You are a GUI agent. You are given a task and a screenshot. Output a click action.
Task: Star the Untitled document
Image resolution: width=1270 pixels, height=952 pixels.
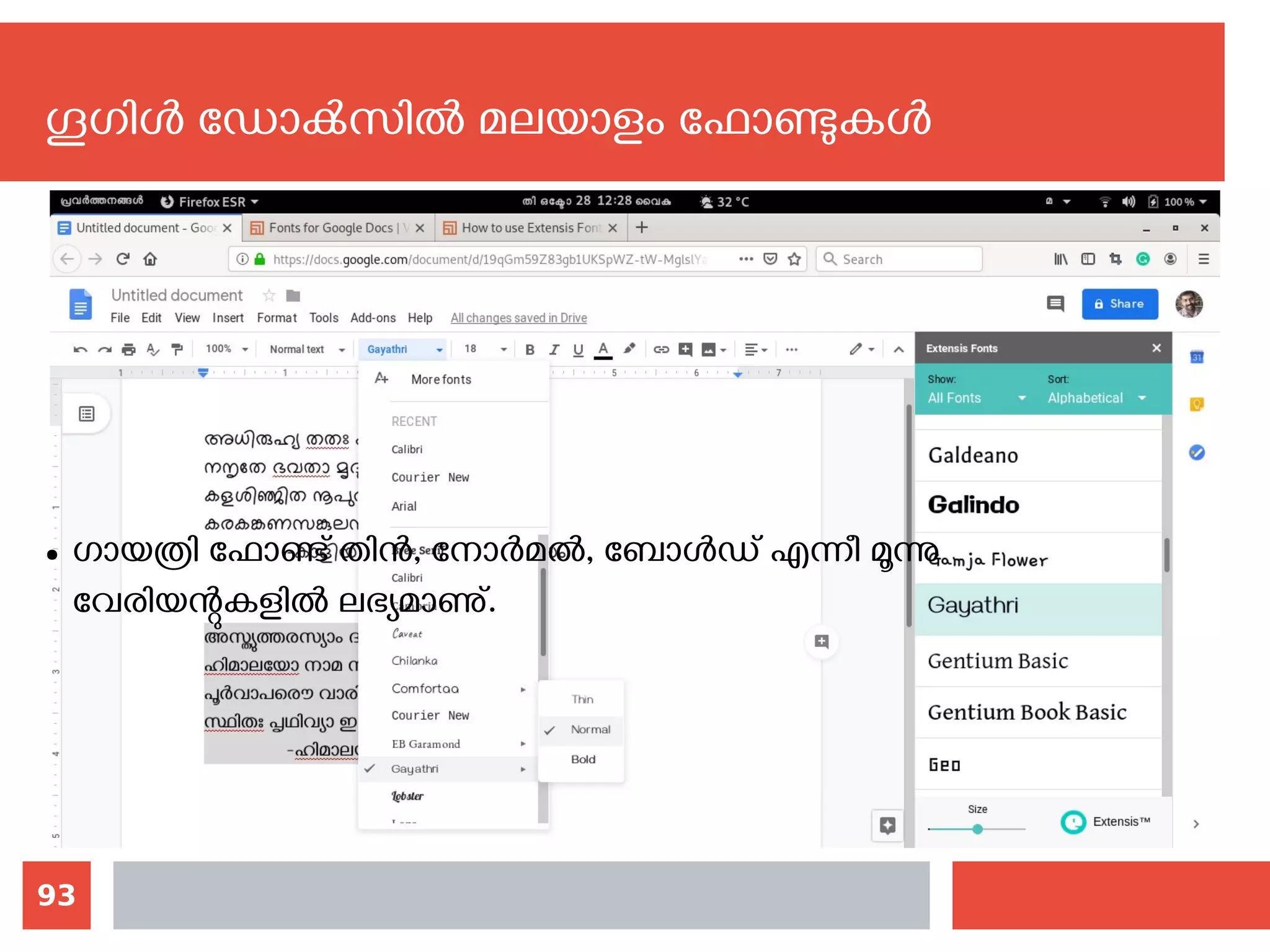269,296
